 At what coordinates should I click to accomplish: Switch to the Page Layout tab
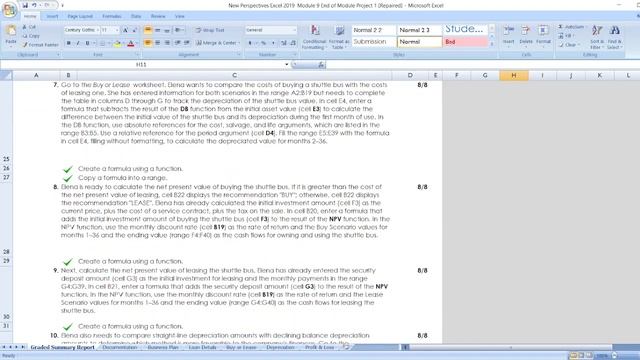80,16
